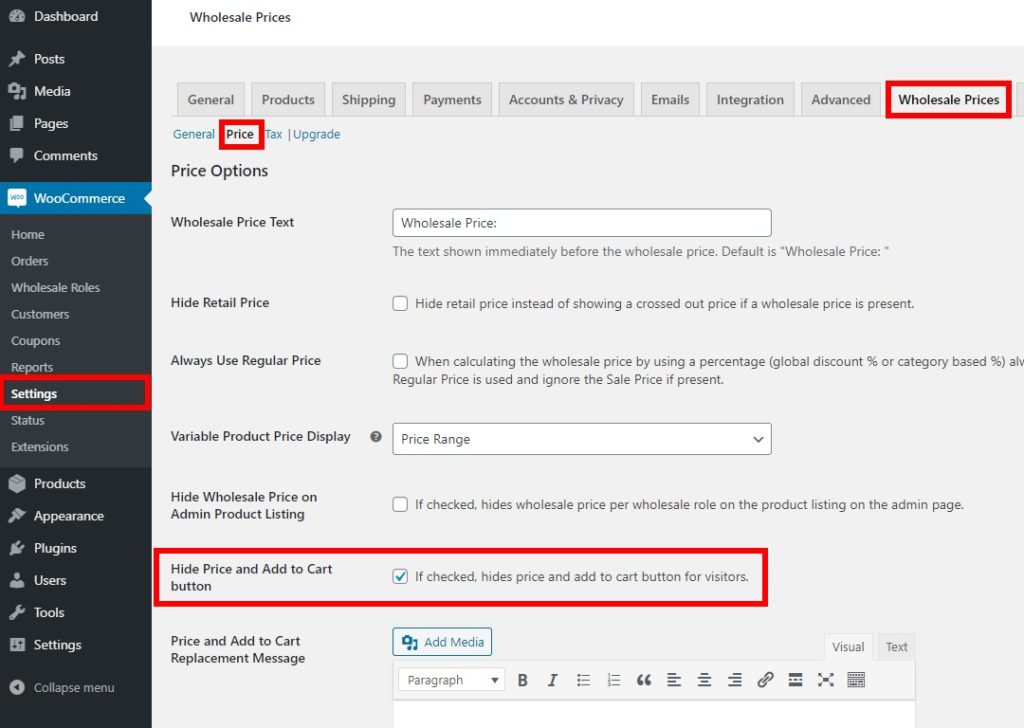This screenshot has width=1024, height=728.
Task: Click the Tools wrench icon
Action: coord(17,612)
